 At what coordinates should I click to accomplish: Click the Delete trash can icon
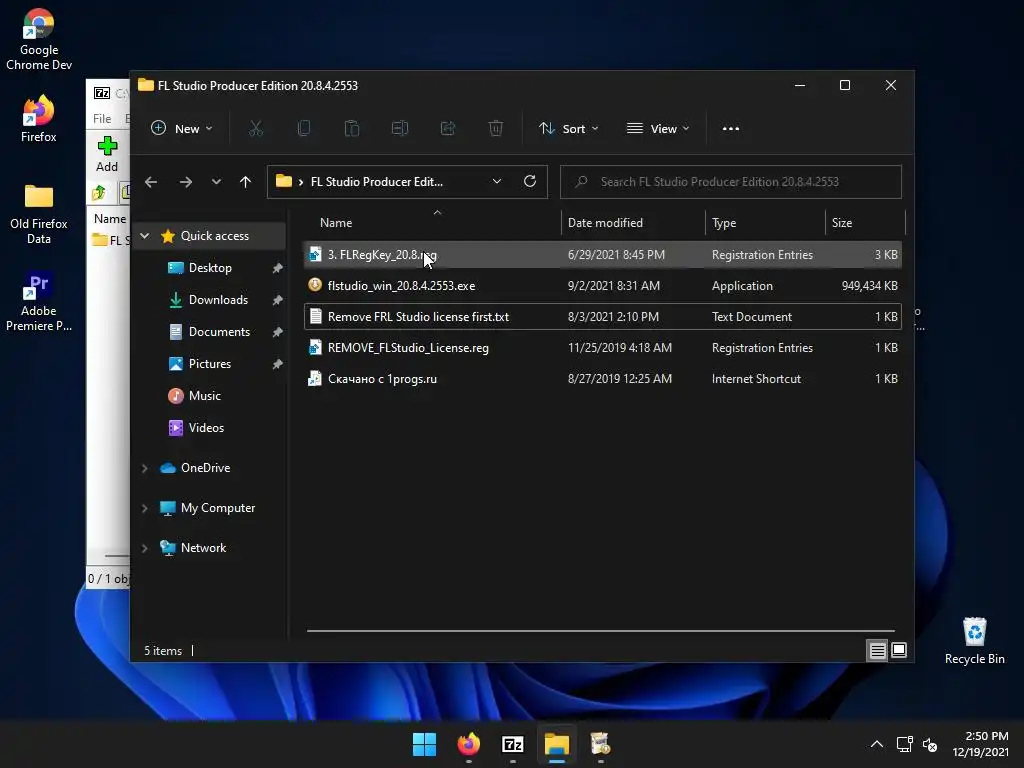(496, 129)
